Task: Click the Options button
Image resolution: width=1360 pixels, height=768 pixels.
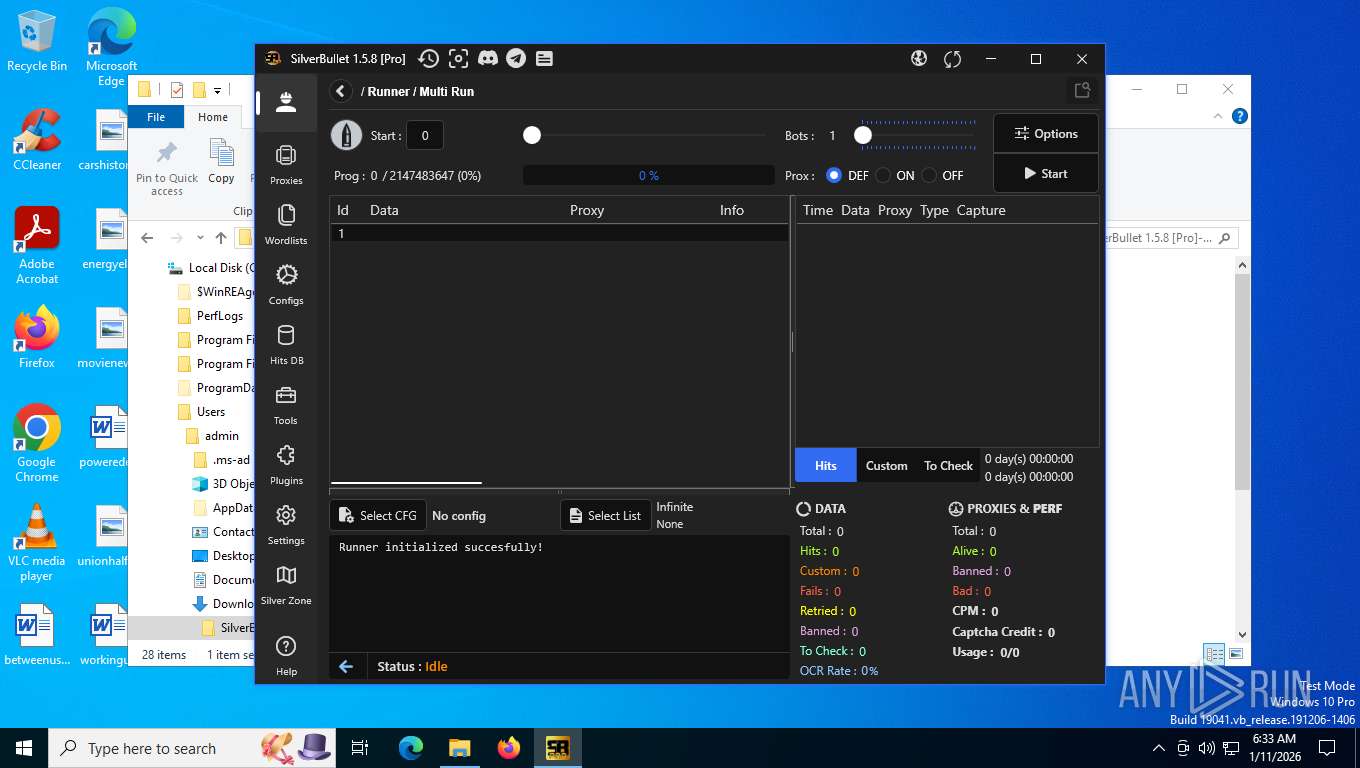Action: [x=1046, y=133]
